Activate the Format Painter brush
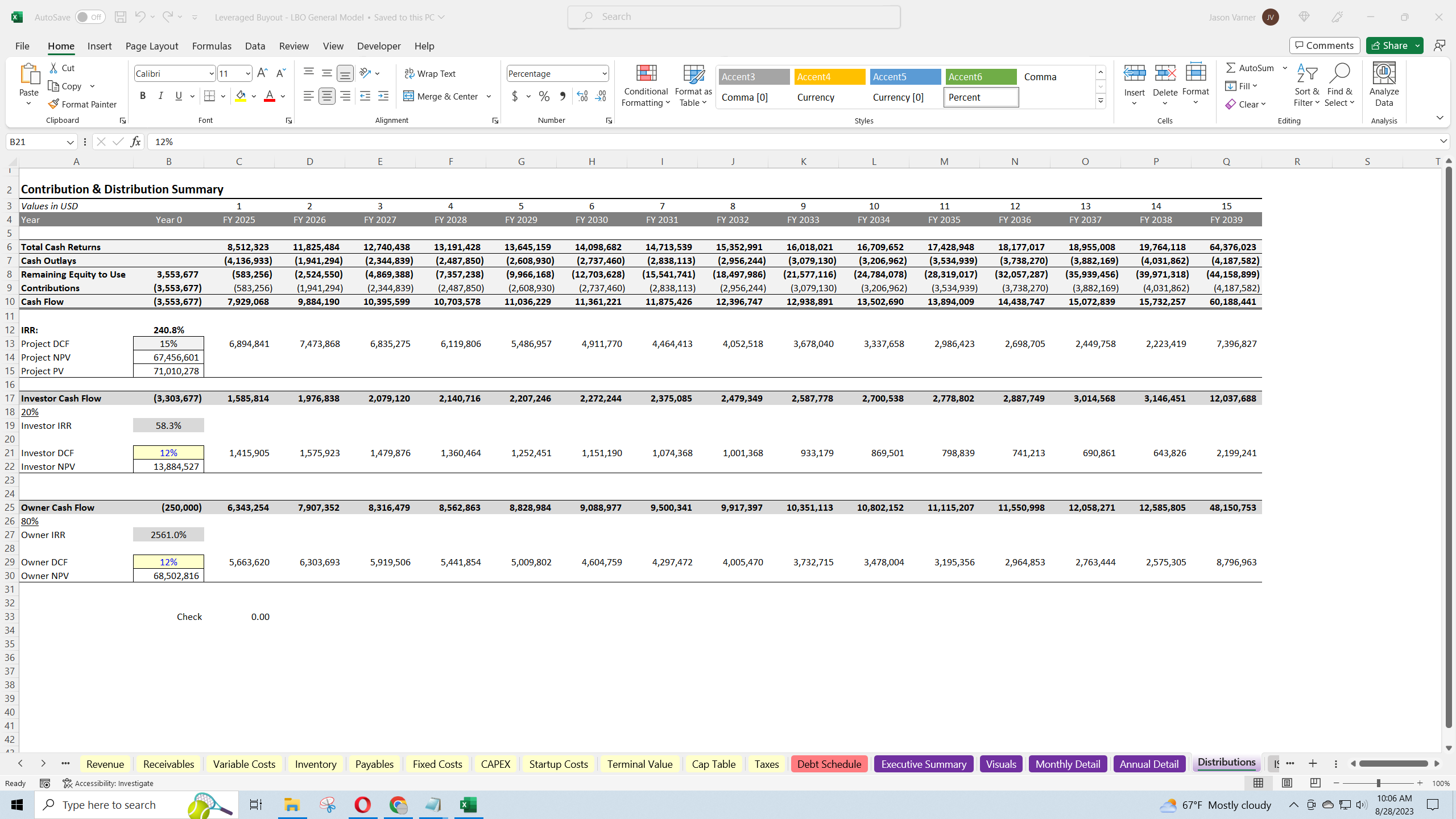 click(x=82, y=104)
